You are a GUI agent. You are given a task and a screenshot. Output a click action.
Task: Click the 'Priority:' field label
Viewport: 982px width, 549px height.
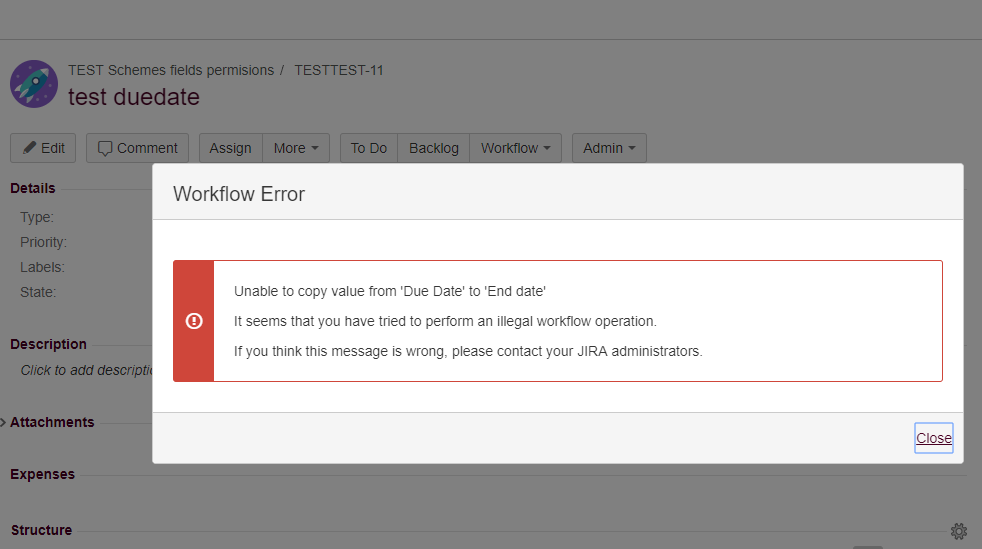tap(43, 242)
